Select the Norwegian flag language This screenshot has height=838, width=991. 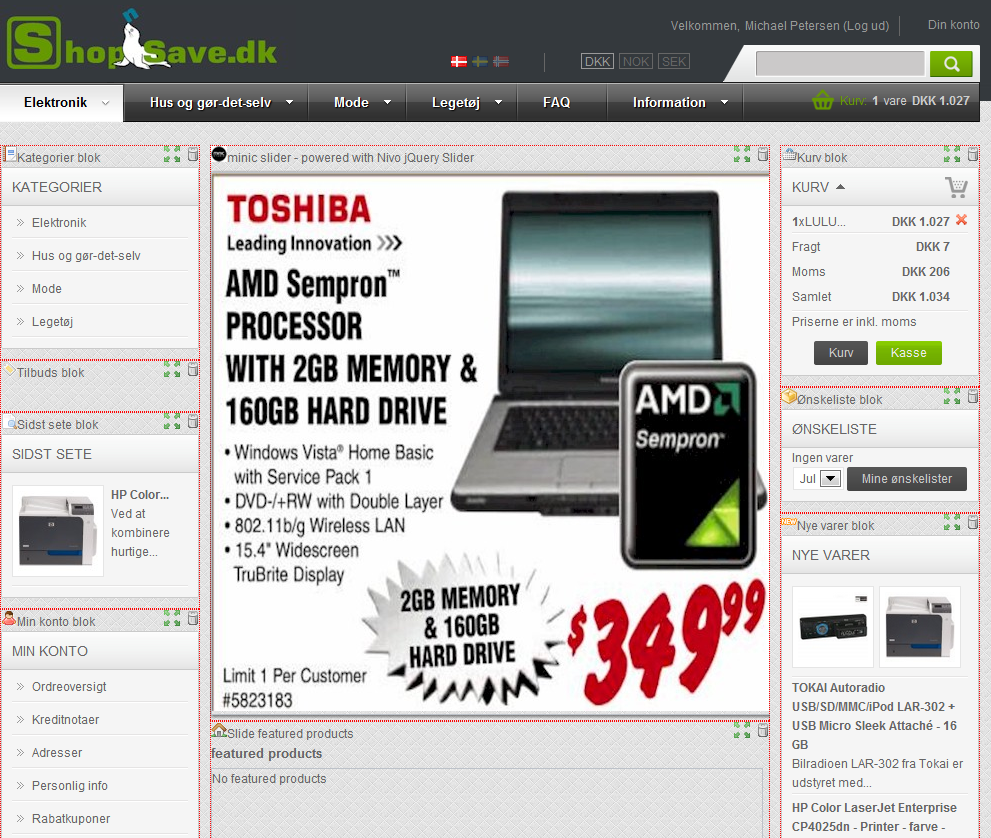(501, 61)
